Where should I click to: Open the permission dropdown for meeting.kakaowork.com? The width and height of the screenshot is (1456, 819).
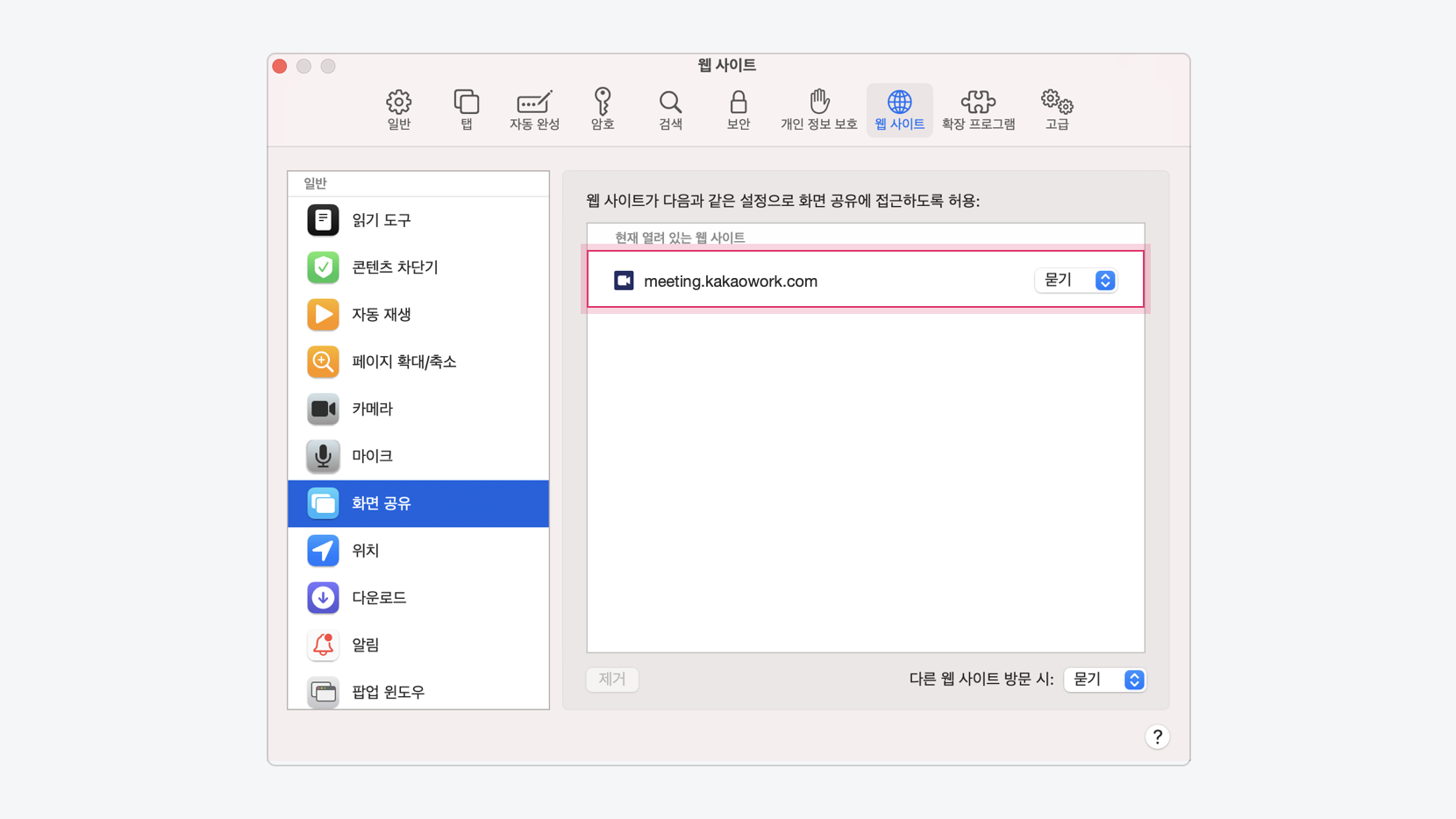1076,281
